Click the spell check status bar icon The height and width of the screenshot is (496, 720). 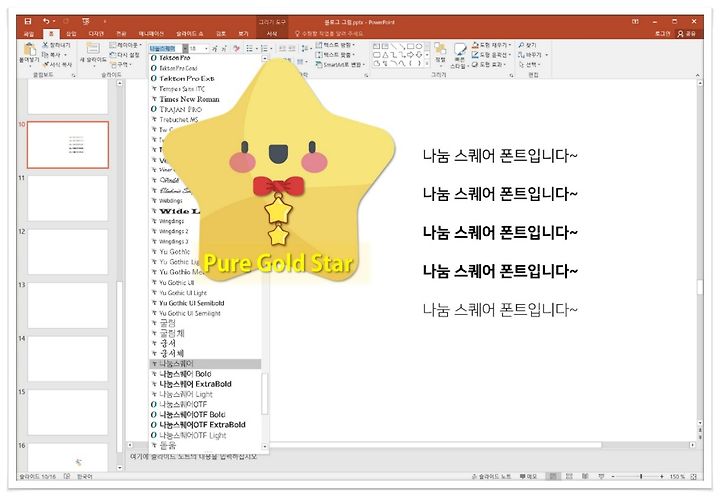pyautogui.click(x=67, y=476)
